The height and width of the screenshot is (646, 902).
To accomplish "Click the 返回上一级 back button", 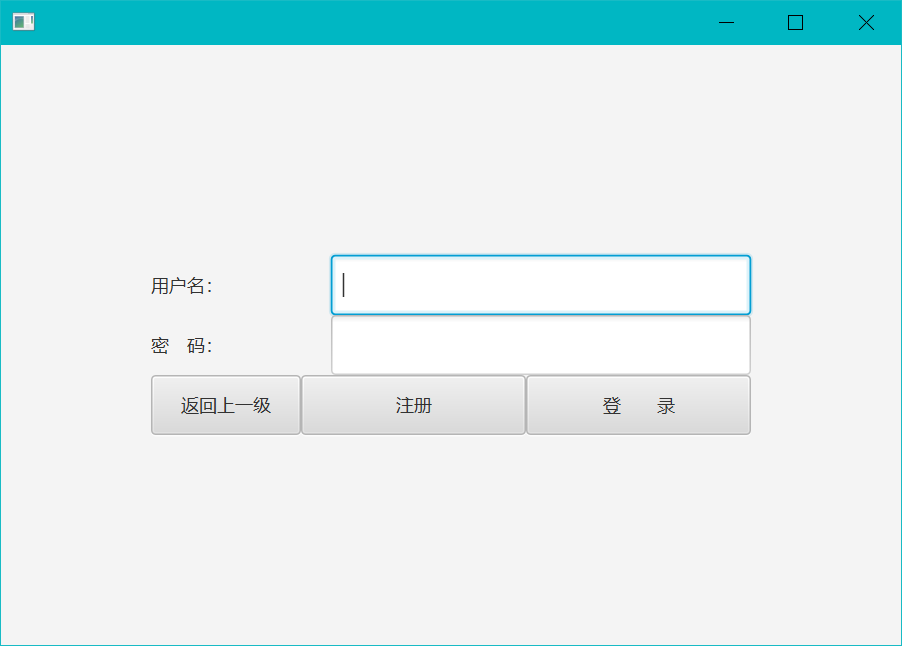I will click(226, 405).
